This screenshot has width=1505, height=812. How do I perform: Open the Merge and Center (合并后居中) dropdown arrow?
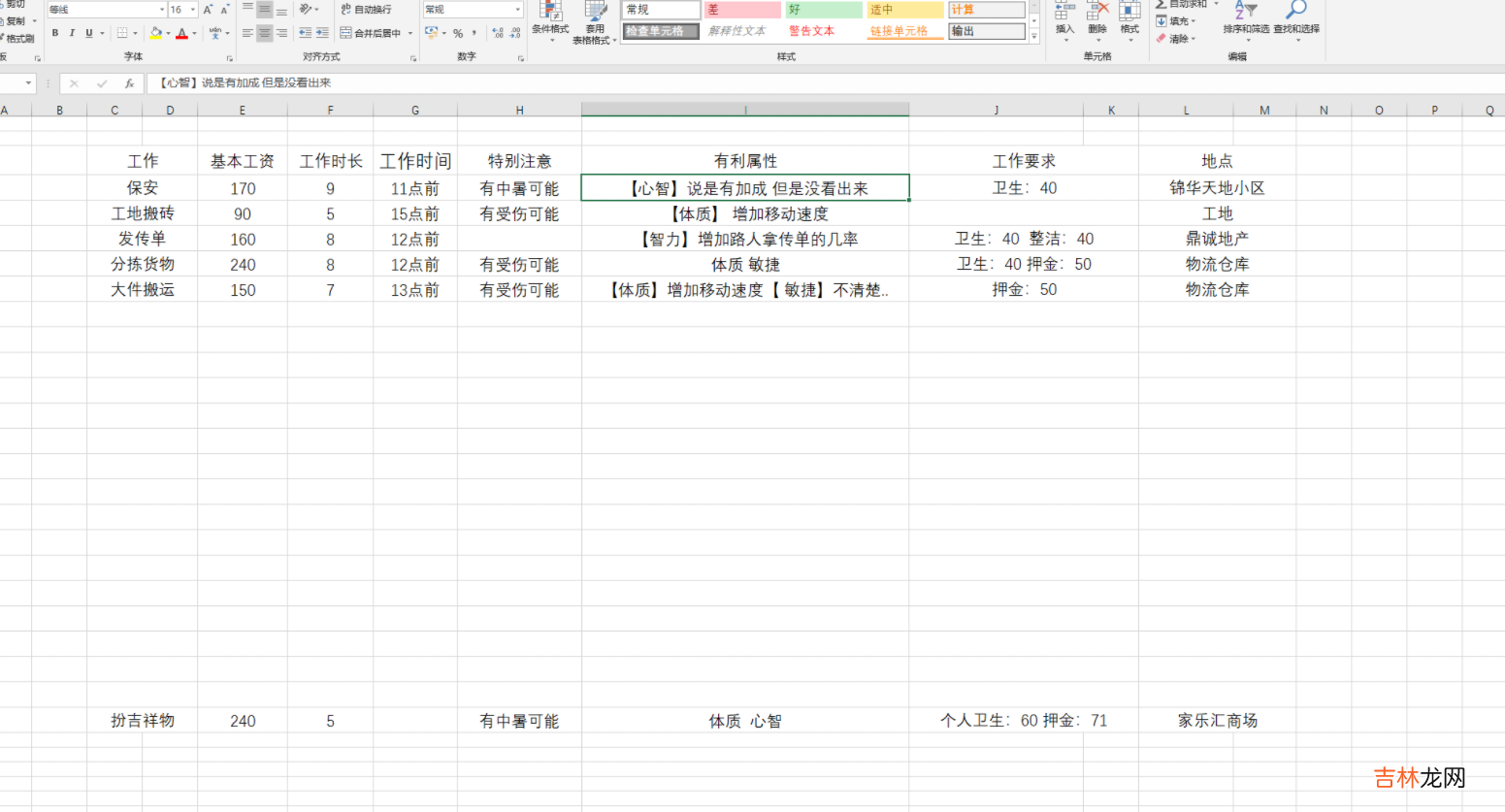[x=410, y=33]
